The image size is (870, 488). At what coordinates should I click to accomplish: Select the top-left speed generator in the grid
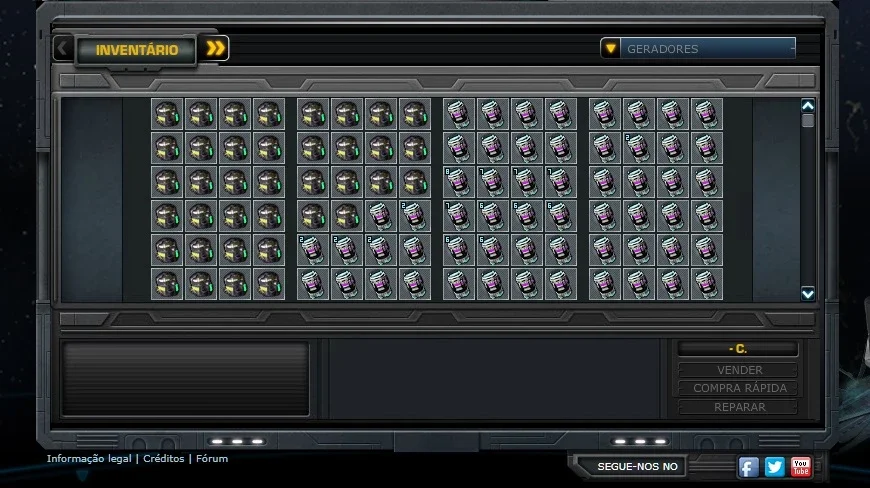pos(167,114)
